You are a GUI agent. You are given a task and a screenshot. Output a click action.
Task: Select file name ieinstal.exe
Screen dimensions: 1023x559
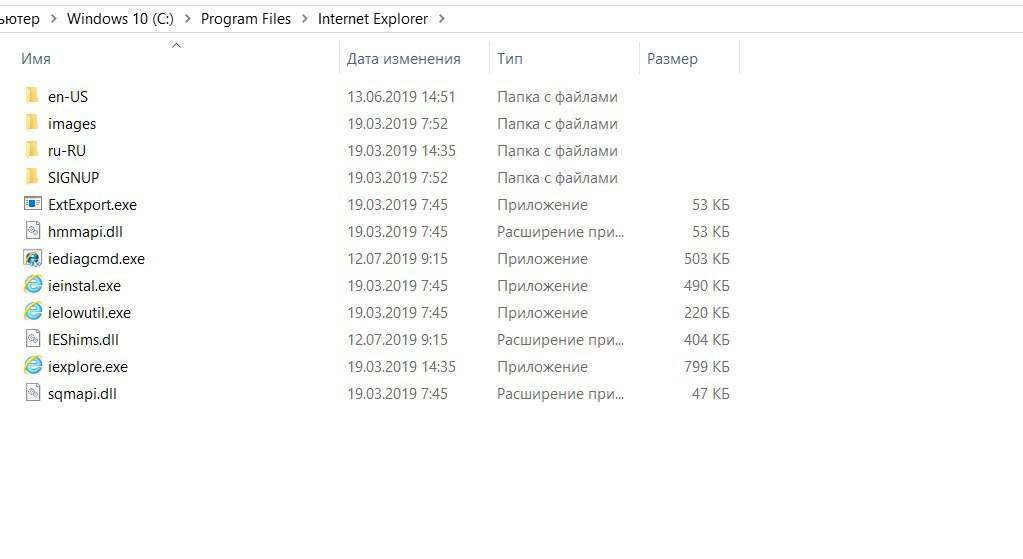pos(84,286)
